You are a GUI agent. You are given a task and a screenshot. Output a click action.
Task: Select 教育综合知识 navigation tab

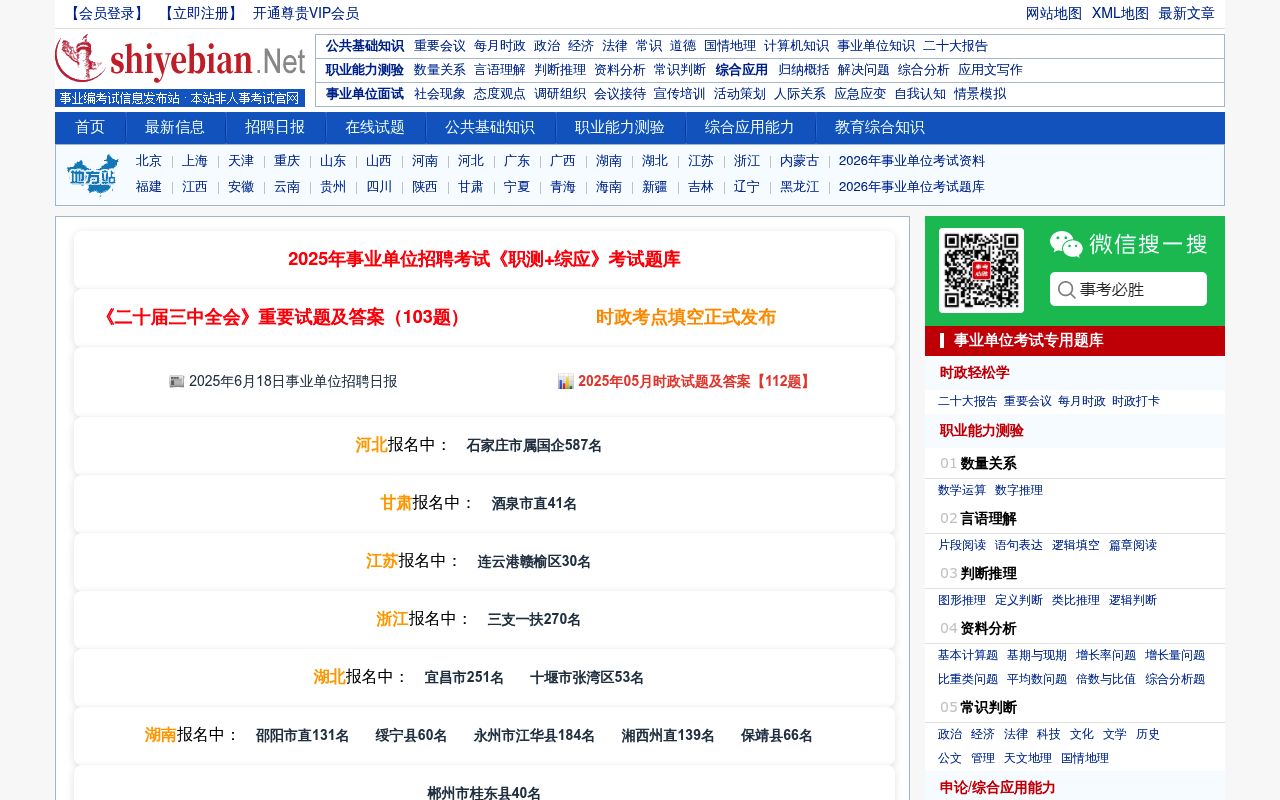(880, 128)
